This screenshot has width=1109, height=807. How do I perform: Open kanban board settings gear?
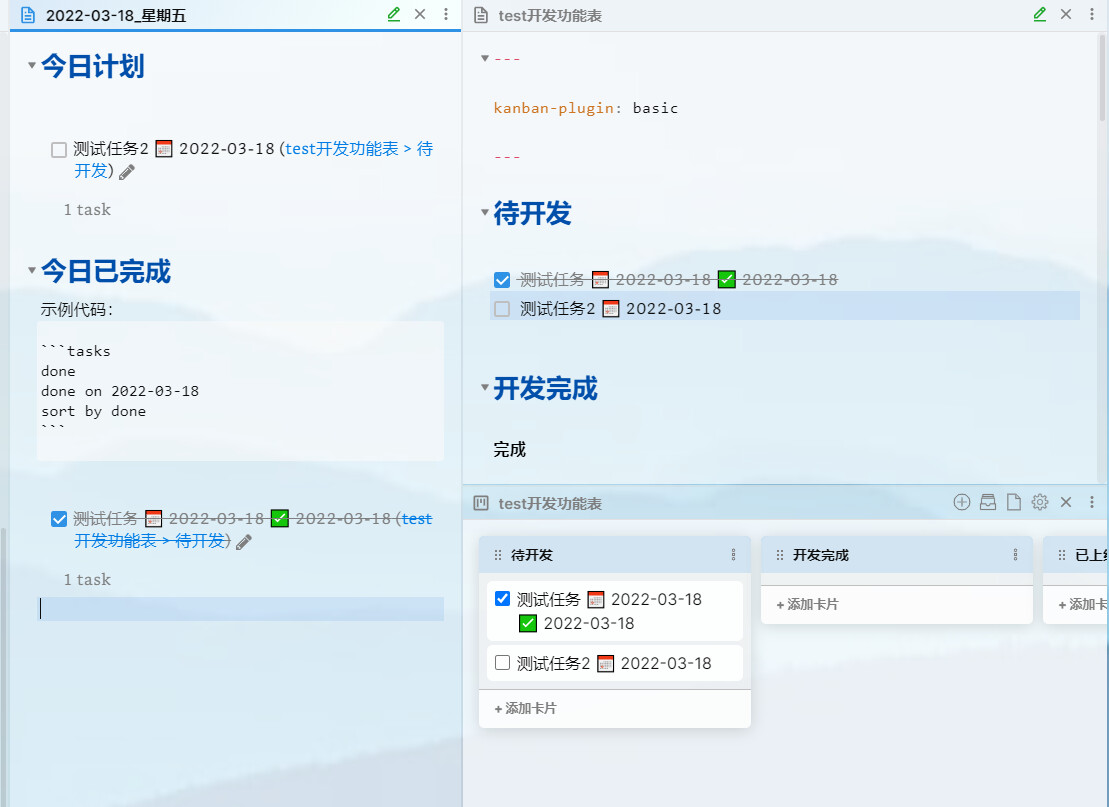tap(1040, 502)
